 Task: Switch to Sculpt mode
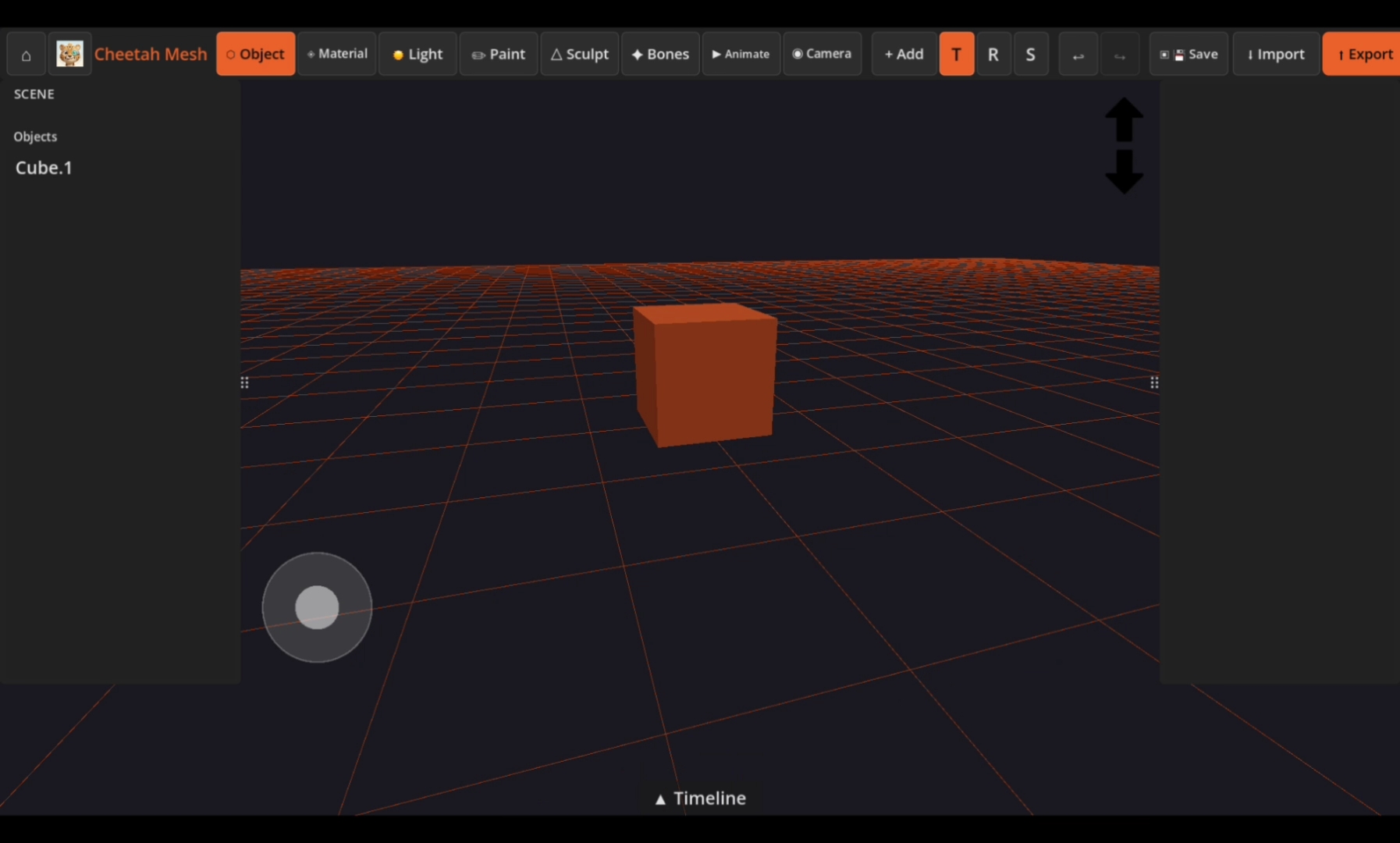[x=580, y=54]
